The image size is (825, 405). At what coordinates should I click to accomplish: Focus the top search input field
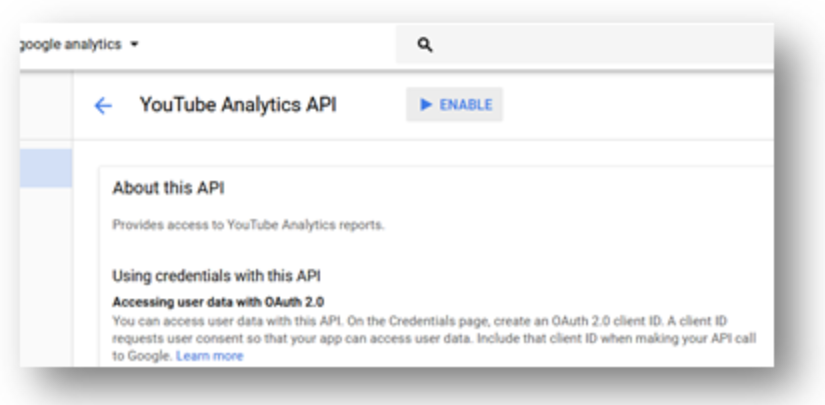pos(585,45)
